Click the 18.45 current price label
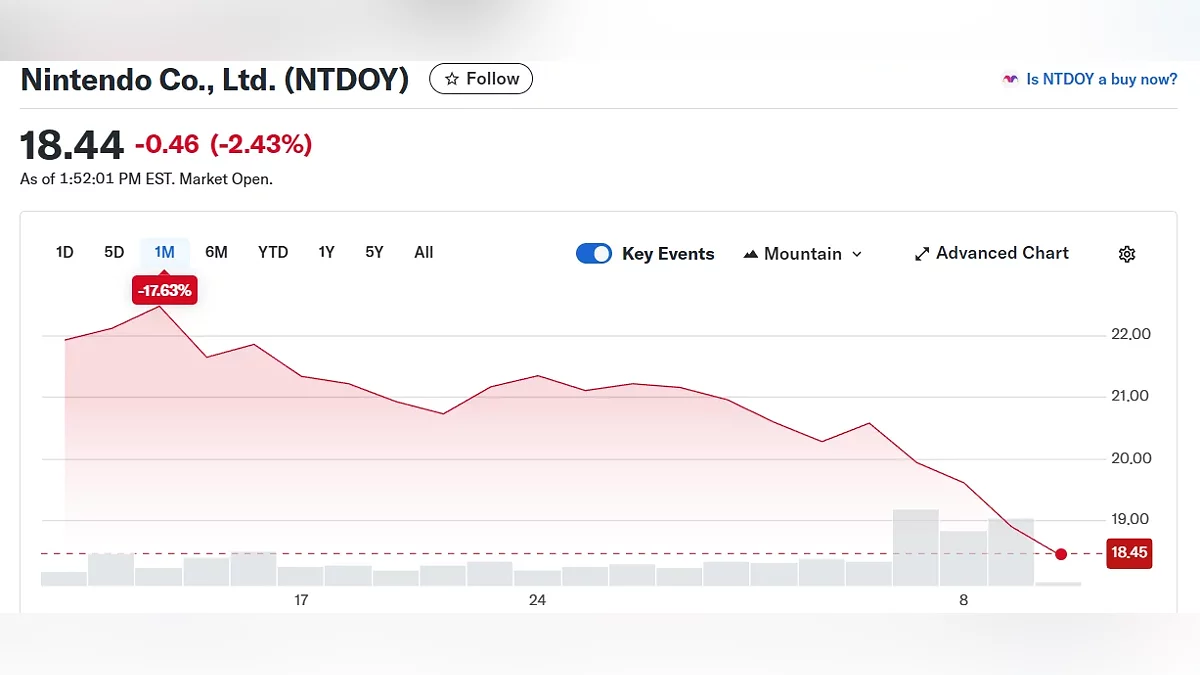This screenshot has height=675, width=1200. tap(1129, 553)
